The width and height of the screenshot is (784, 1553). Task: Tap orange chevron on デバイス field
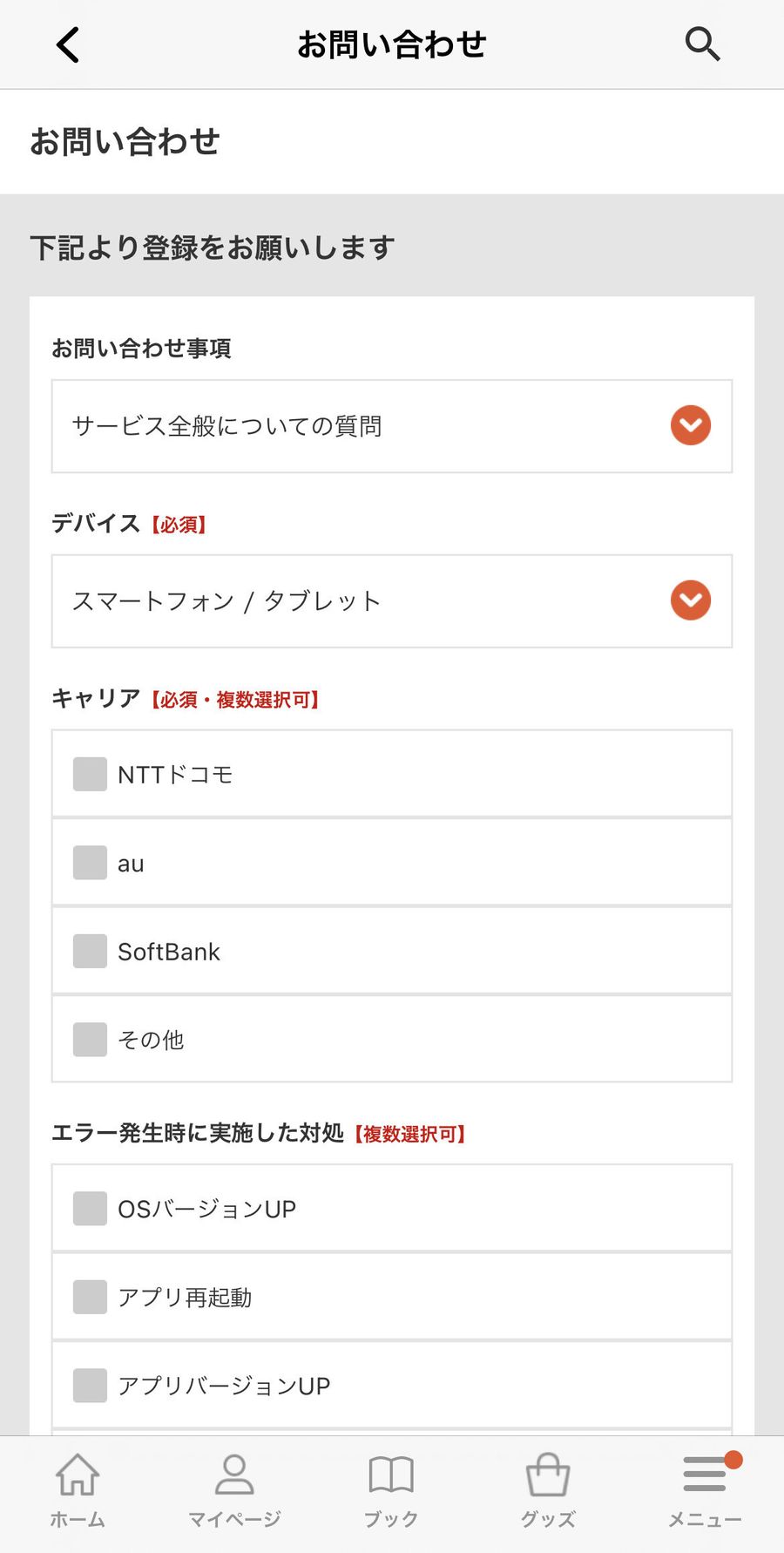(x=691, y=600)
